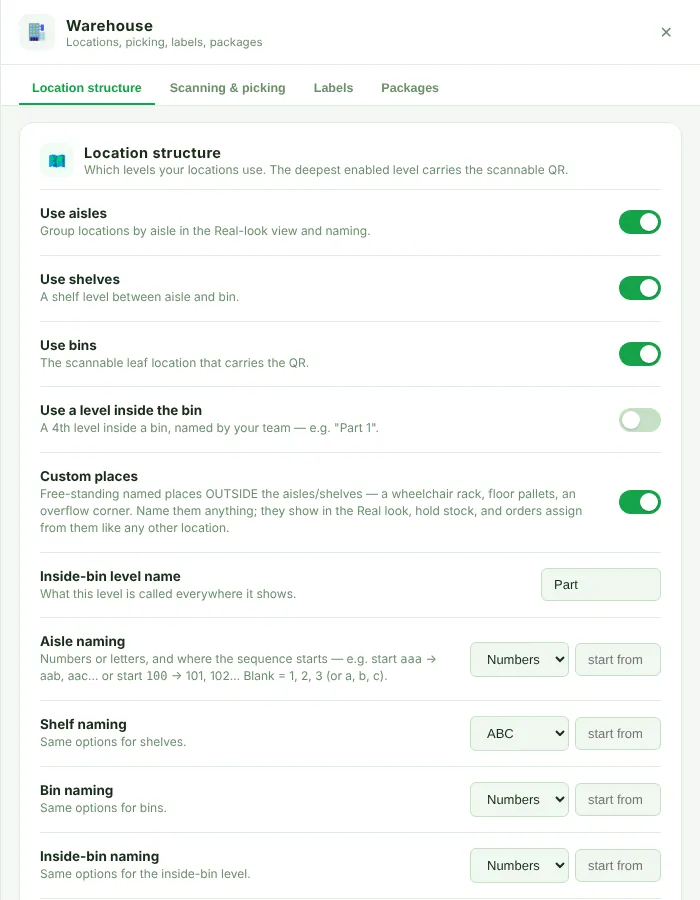Click the Bin naming start from box
Screen dimensions: 700x900
pyautogui.click(x=618, y=800)
